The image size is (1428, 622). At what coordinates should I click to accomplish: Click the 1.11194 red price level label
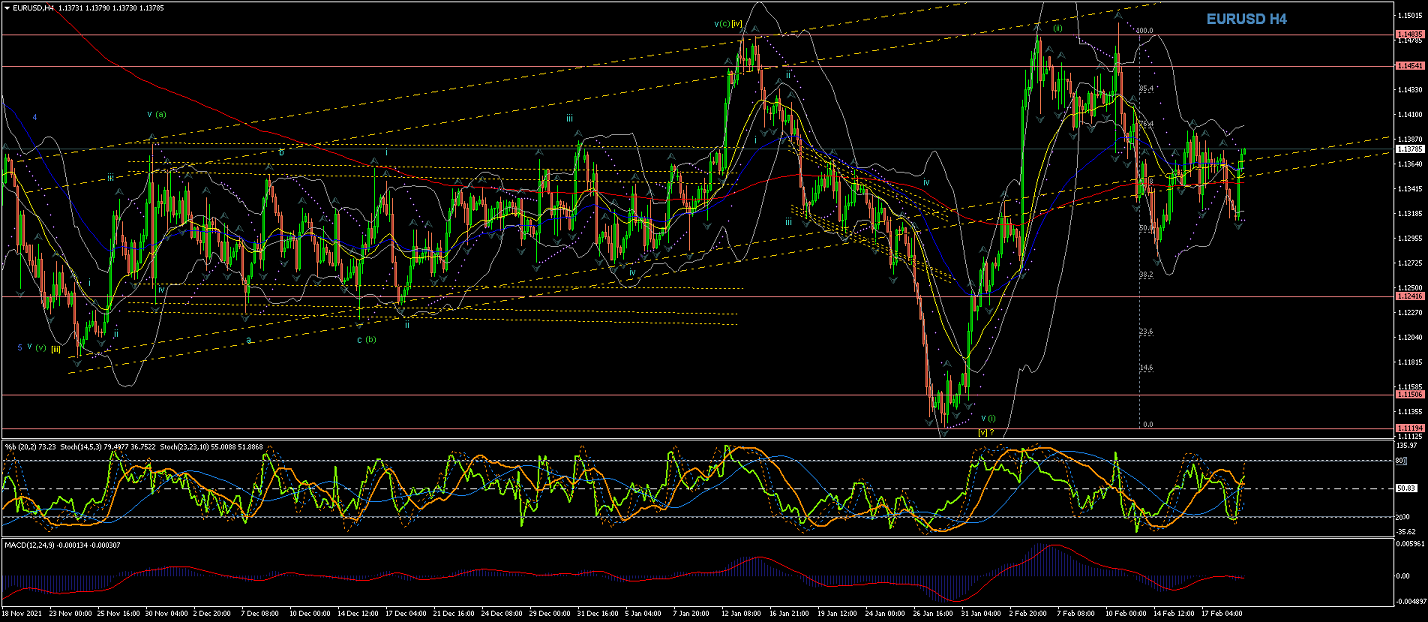pyautogui.click(x=1408, y=428)
